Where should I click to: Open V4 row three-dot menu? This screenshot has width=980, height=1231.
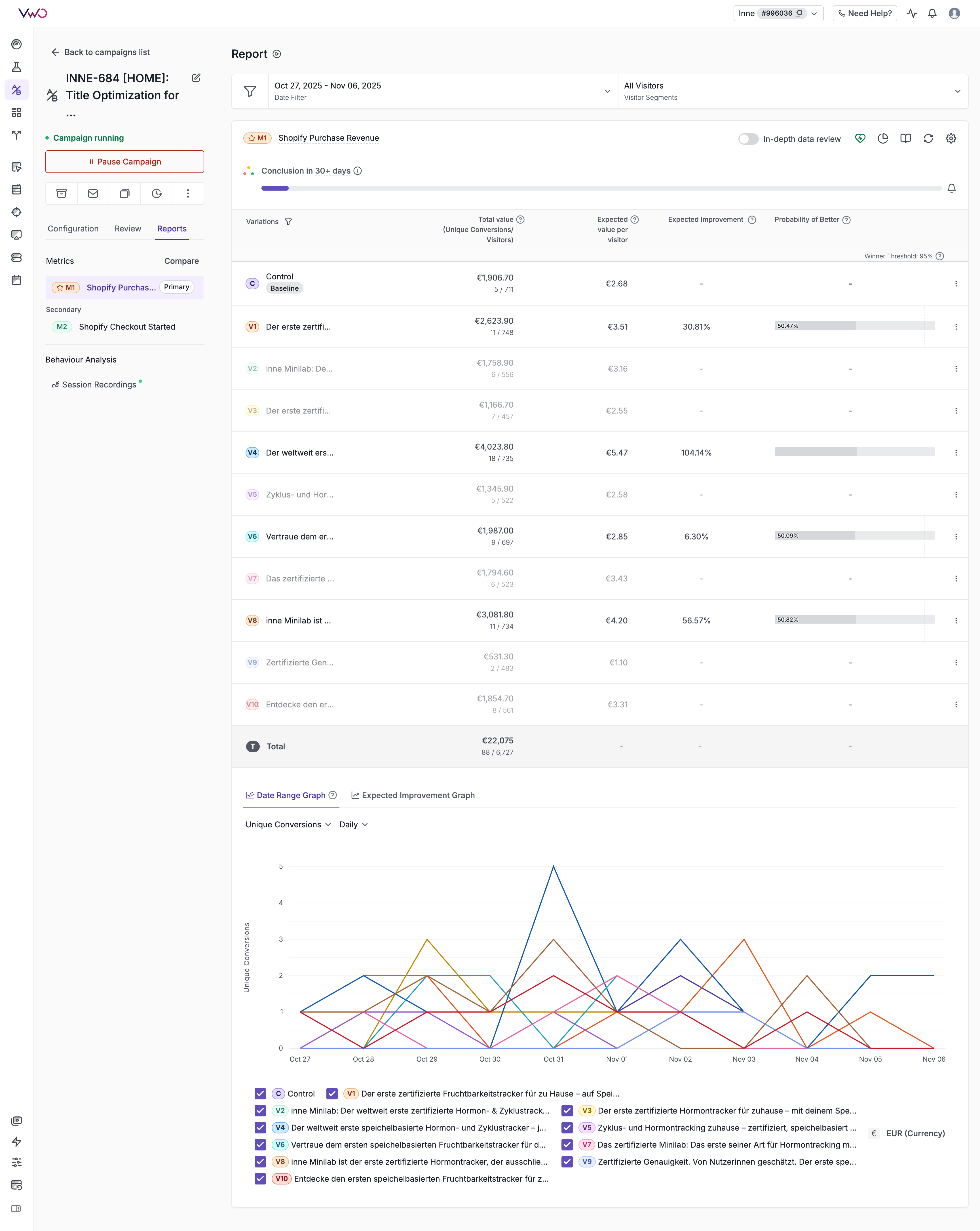coord(956,453)
